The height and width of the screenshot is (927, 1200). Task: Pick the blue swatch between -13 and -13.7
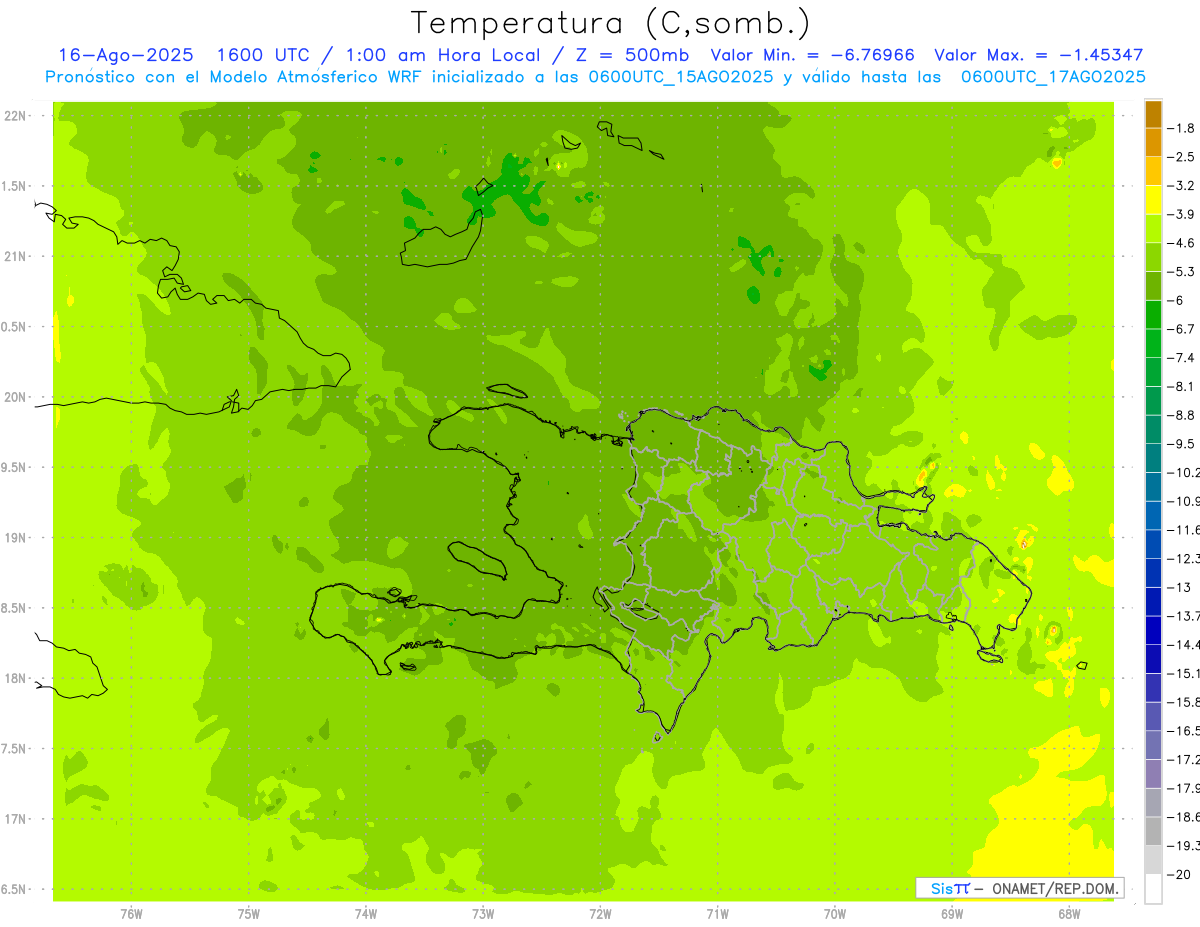(x=1153, y=601)
